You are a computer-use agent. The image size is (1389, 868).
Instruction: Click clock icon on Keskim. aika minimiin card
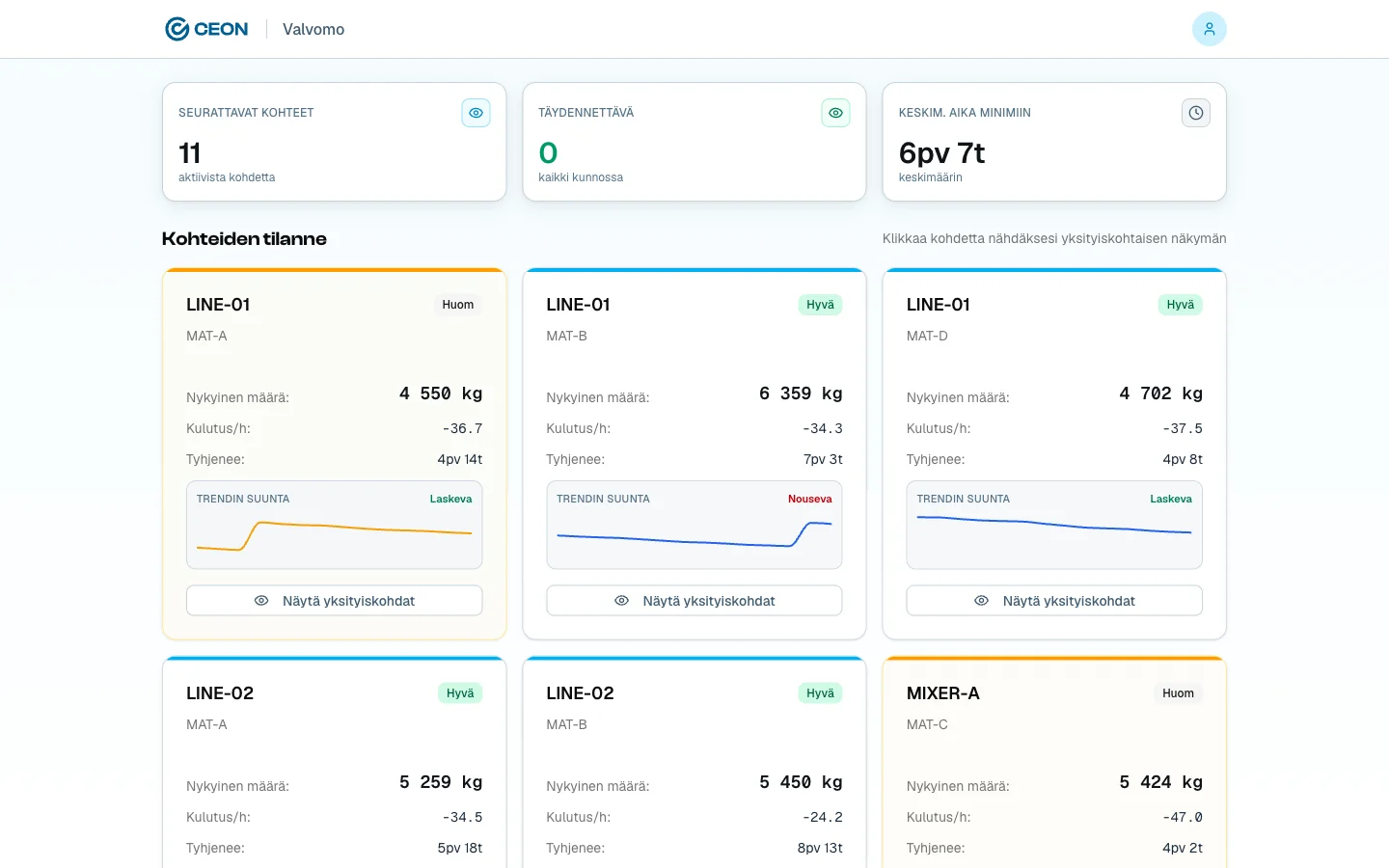point(1195,113)
